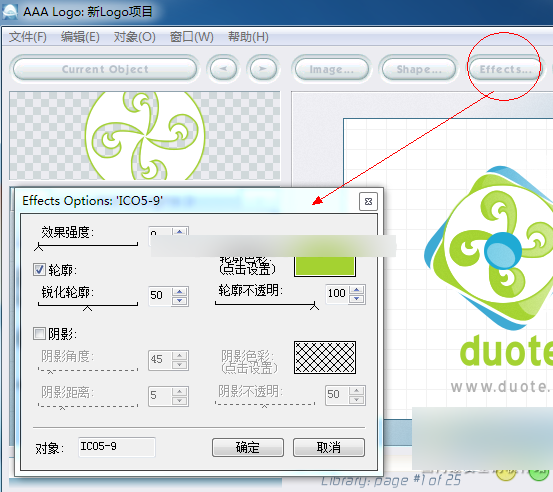Cancel with the 取消 button

[329, 448]
